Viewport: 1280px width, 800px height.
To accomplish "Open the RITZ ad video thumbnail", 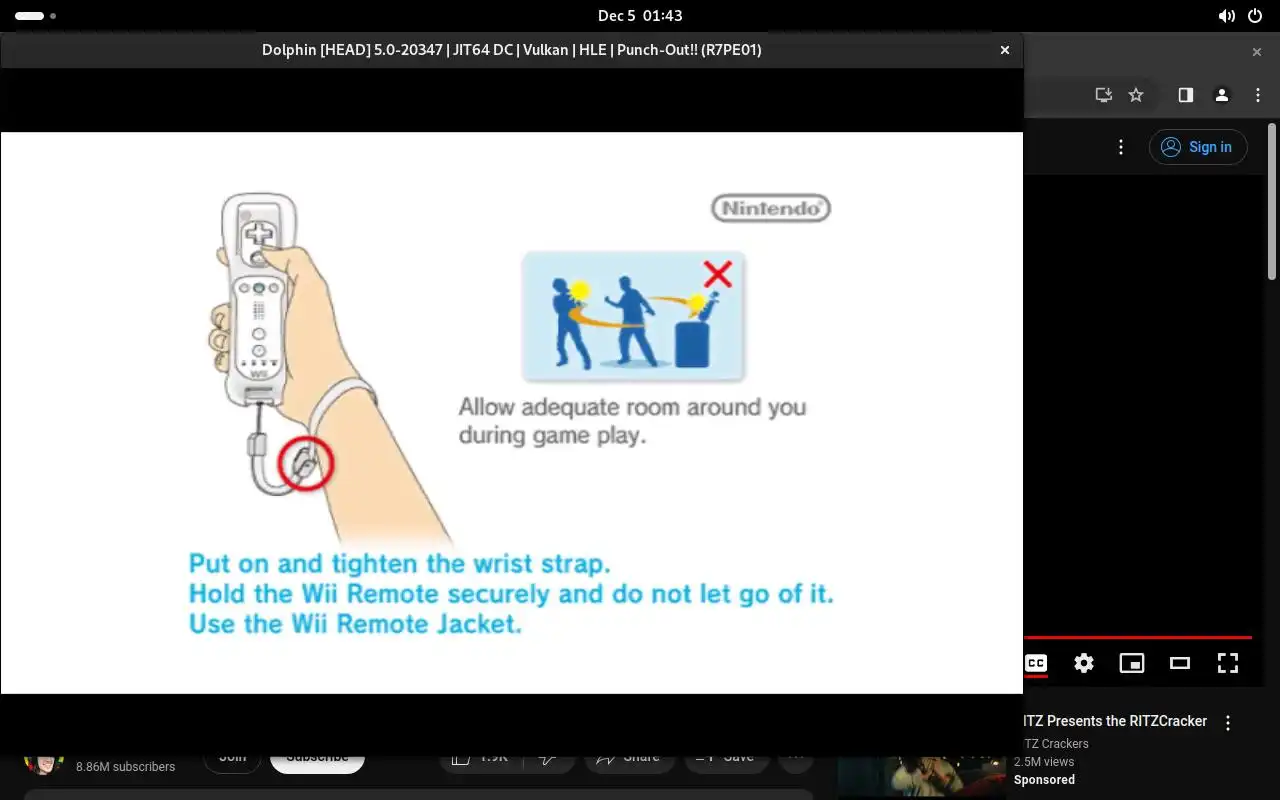I will pyautogui.click(x=922, y=778).
